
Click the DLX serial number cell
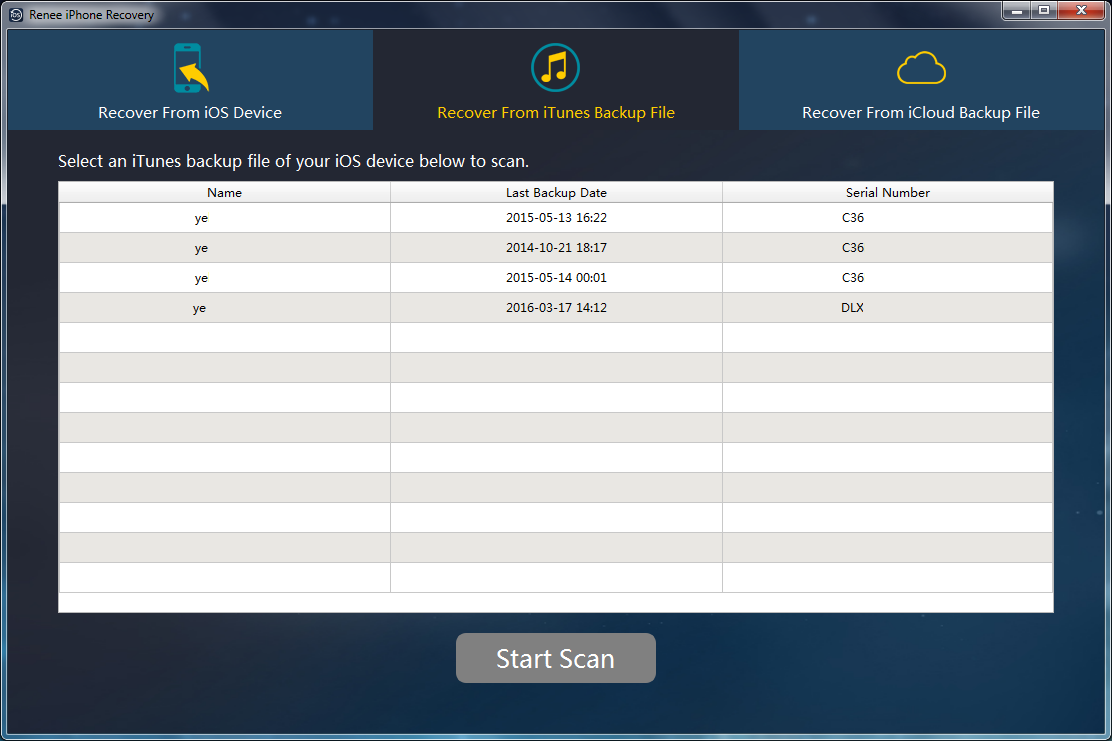[x=852, y=308]
